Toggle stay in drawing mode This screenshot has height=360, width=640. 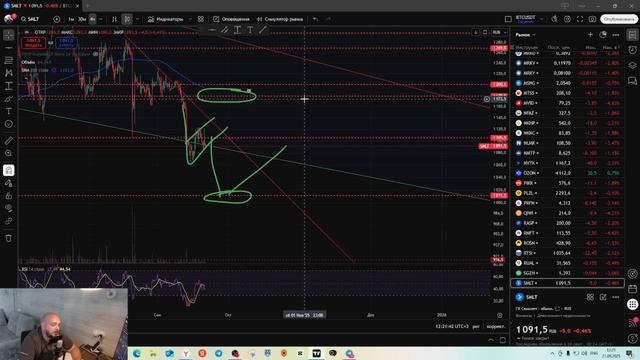pyautogui.click(x=9, y=183)
